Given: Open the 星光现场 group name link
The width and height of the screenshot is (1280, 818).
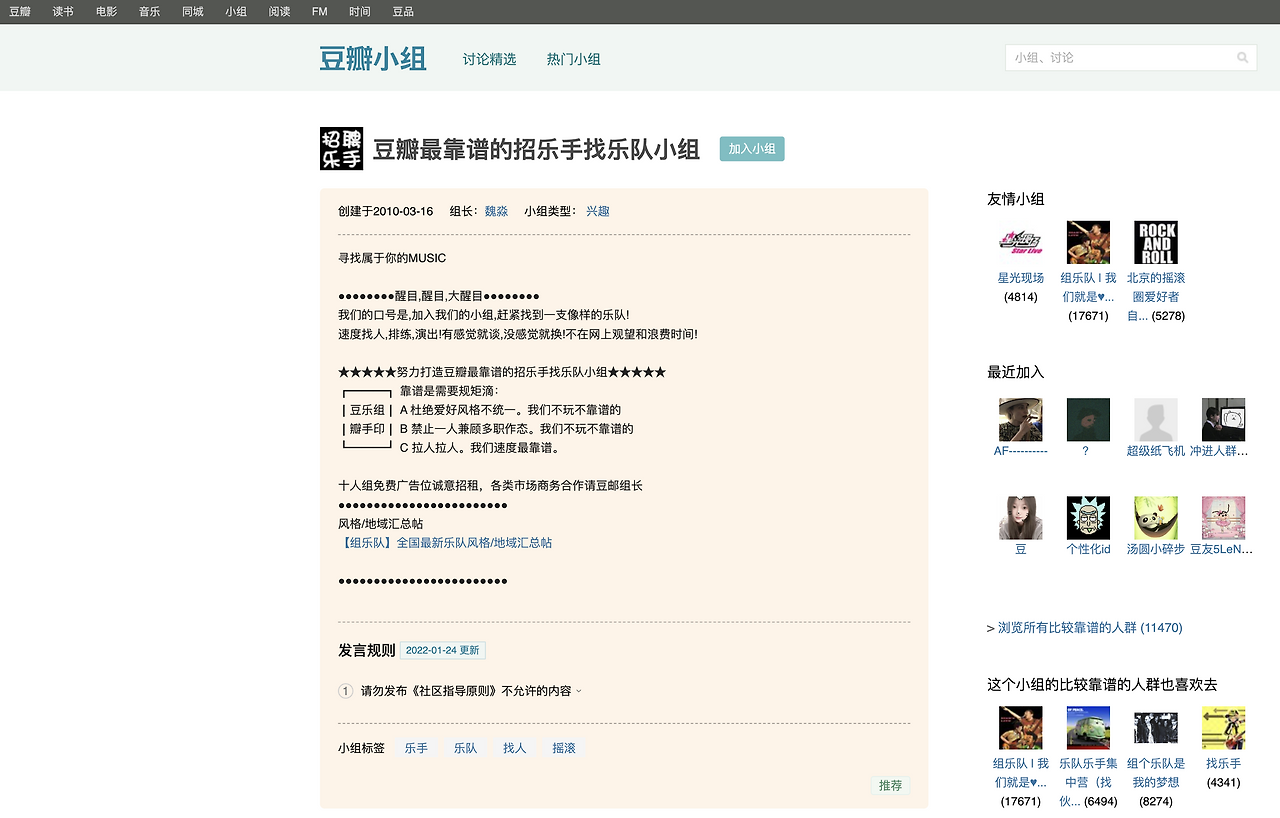Looking at the screenshot, I should click(x=1021, y=278).
